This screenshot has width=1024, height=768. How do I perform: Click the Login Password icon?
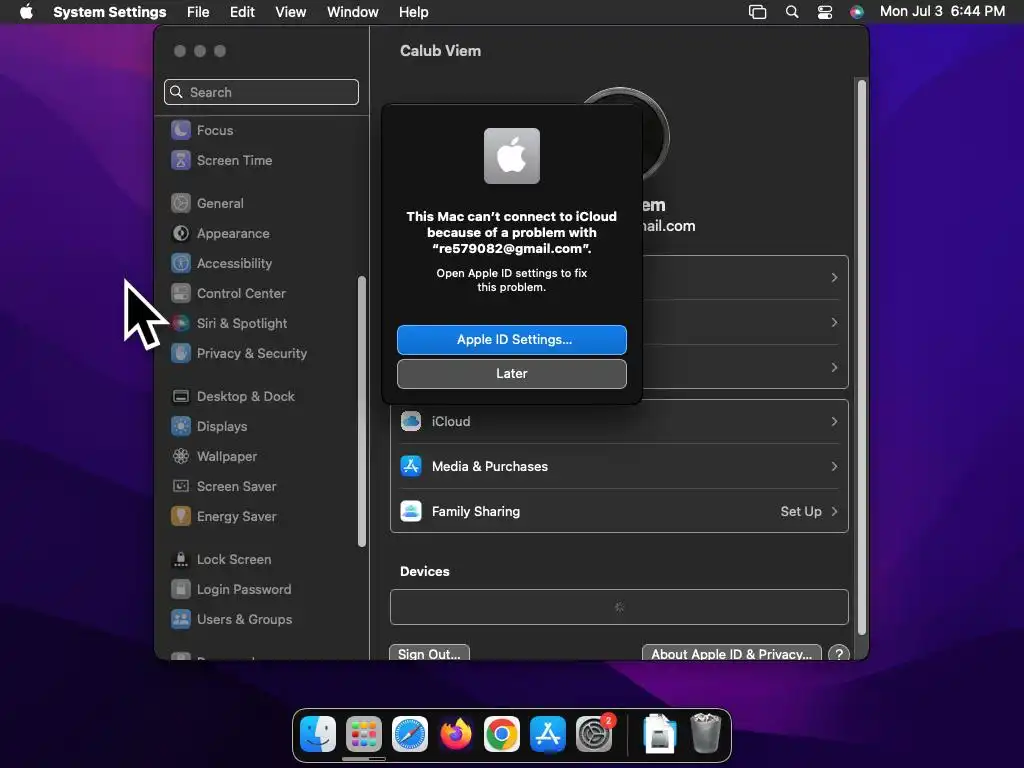181,590
